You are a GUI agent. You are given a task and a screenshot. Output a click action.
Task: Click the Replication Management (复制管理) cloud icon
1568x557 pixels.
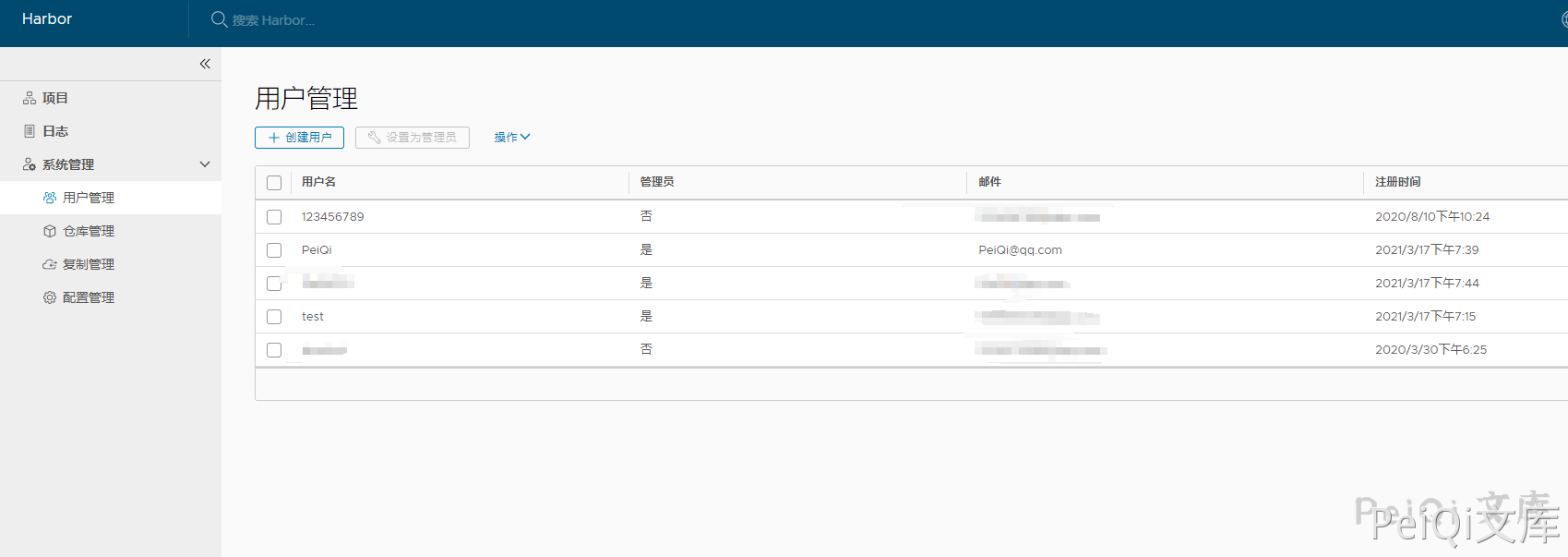50,264
